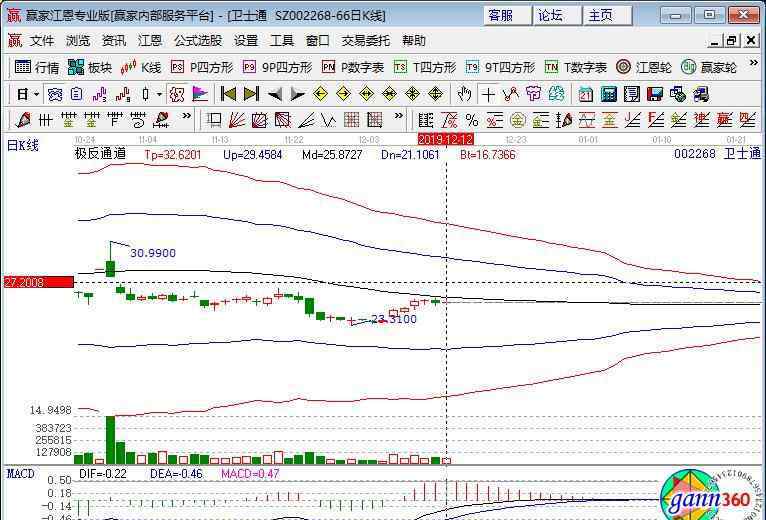Click the 日K线 chart label
The width and height of the screenshot is (766, 520).
pos(22,145)
